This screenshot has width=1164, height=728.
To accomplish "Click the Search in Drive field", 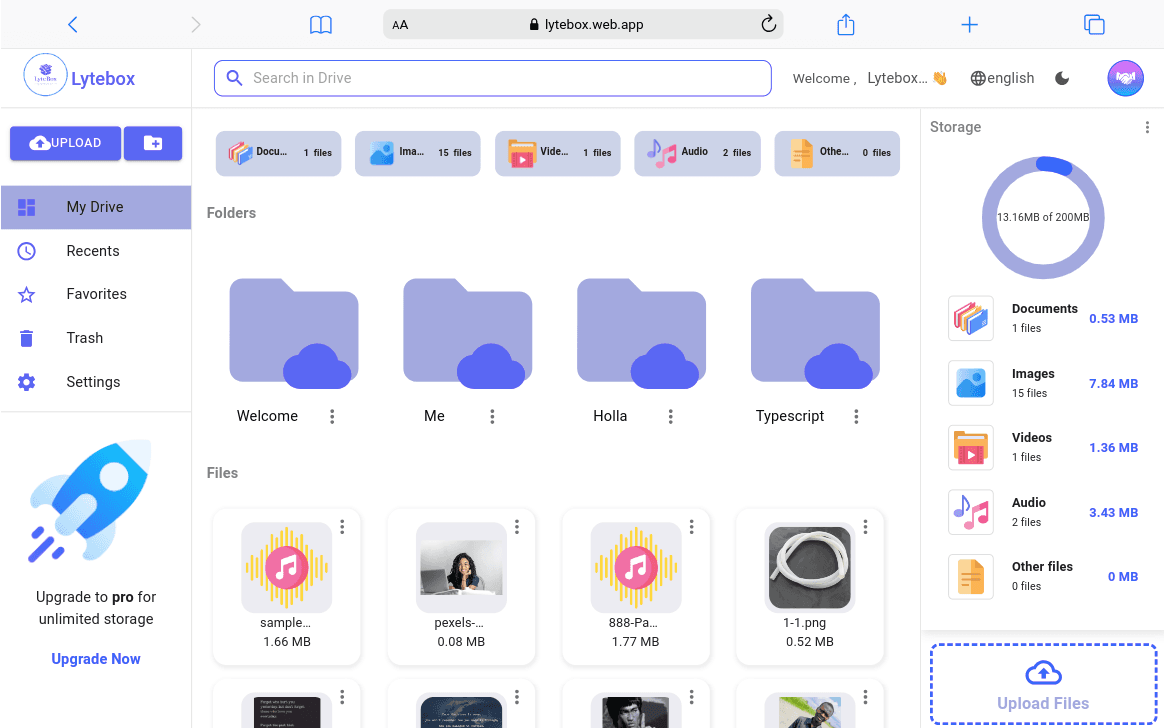I will pyautogui.click(x=492, y=77).
